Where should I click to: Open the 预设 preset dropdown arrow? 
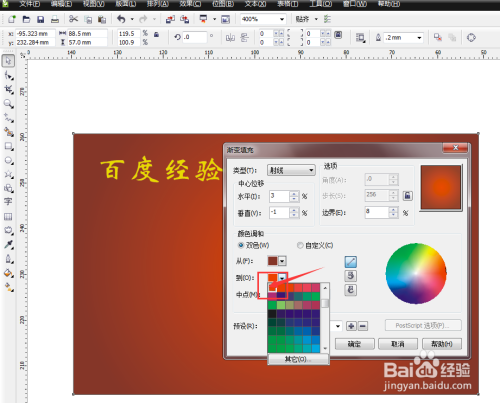pos(338,326)
